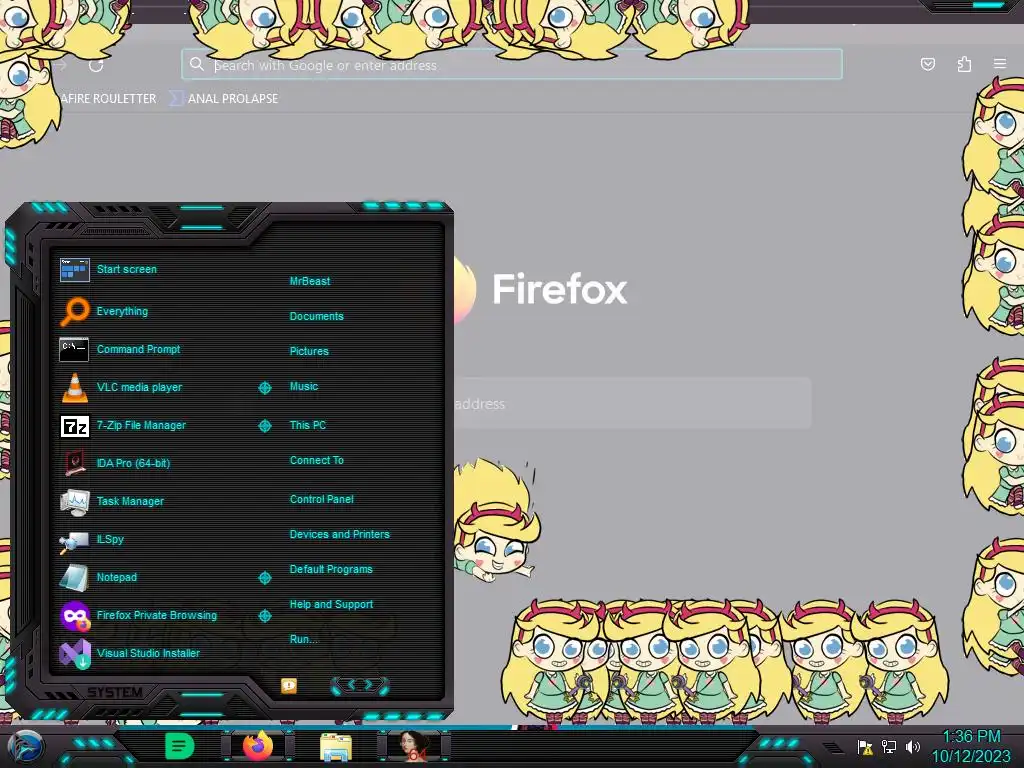Switch to Firefox on the taskbar
This screenshot has width=1024, height=768.
258,746
